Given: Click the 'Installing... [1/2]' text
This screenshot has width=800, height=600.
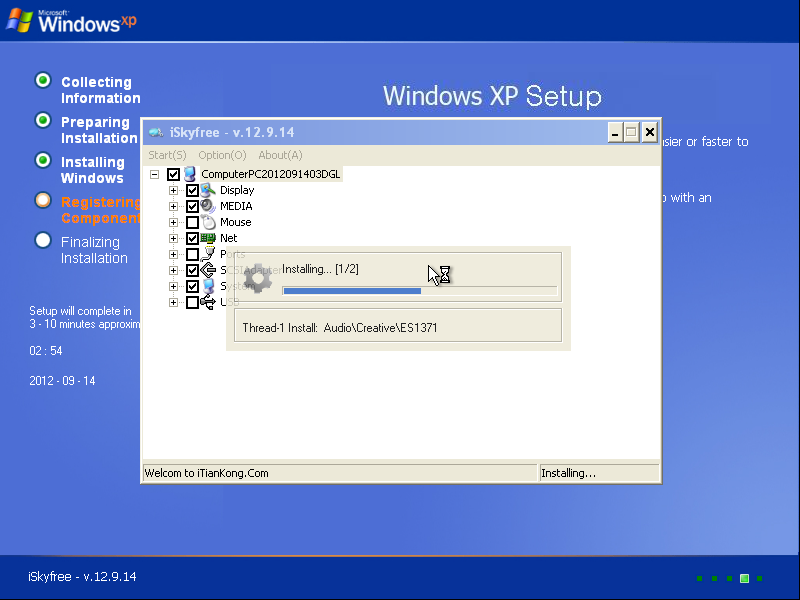Looking at the screenshot, I should point(320,269).
